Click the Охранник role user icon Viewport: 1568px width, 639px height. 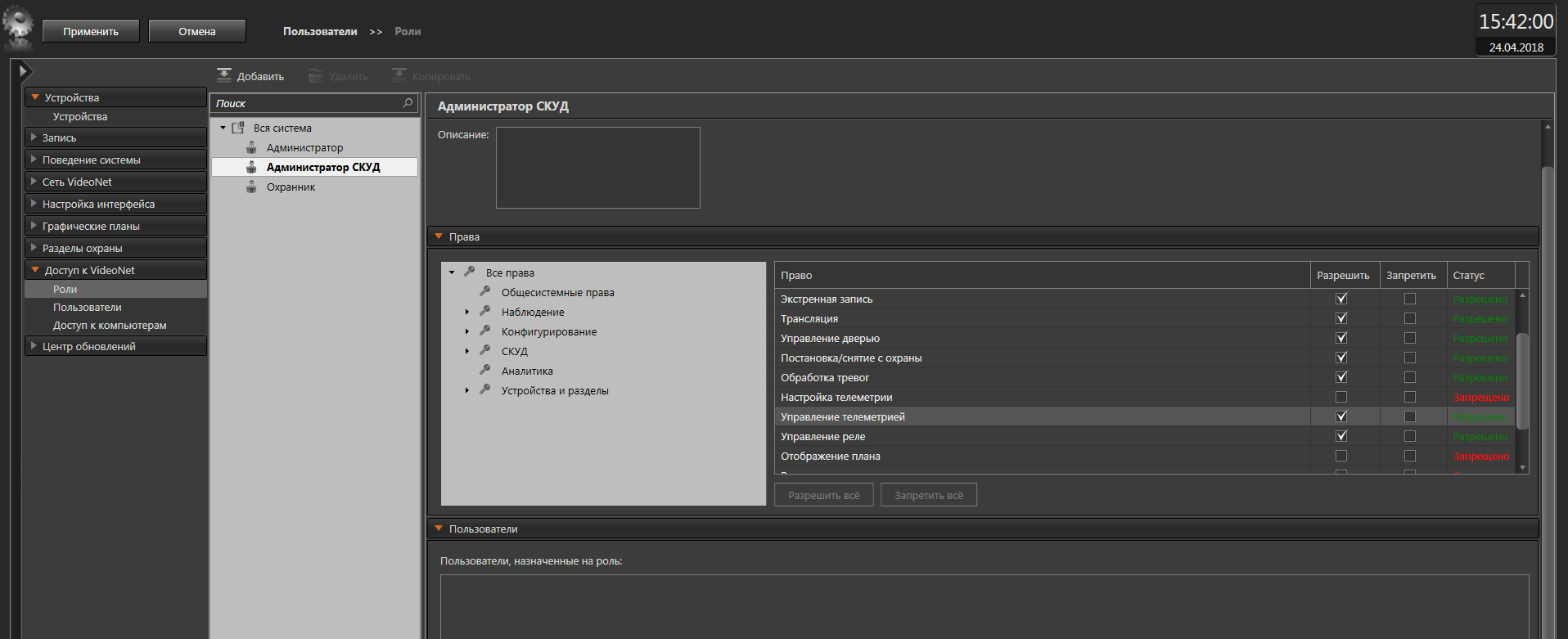point(252,187)
